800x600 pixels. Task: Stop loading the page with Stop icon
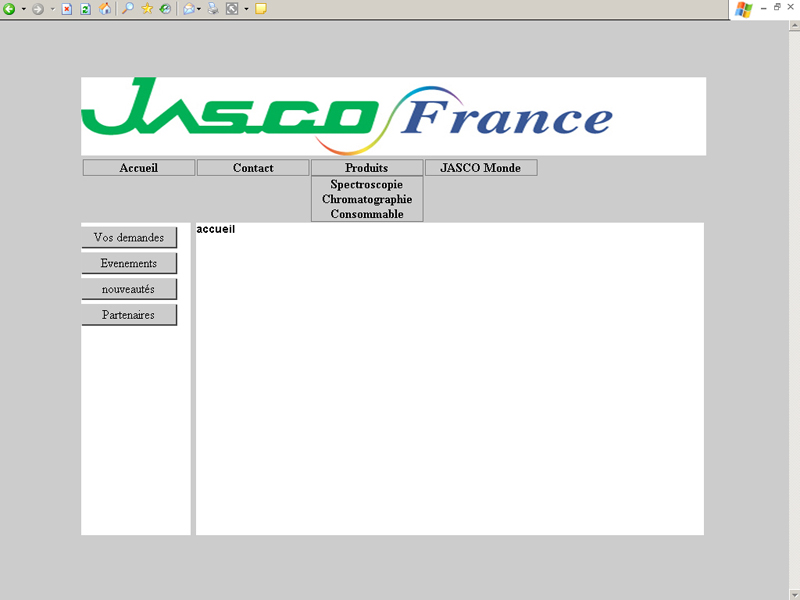pyautogui.click(x=67, y=9)
